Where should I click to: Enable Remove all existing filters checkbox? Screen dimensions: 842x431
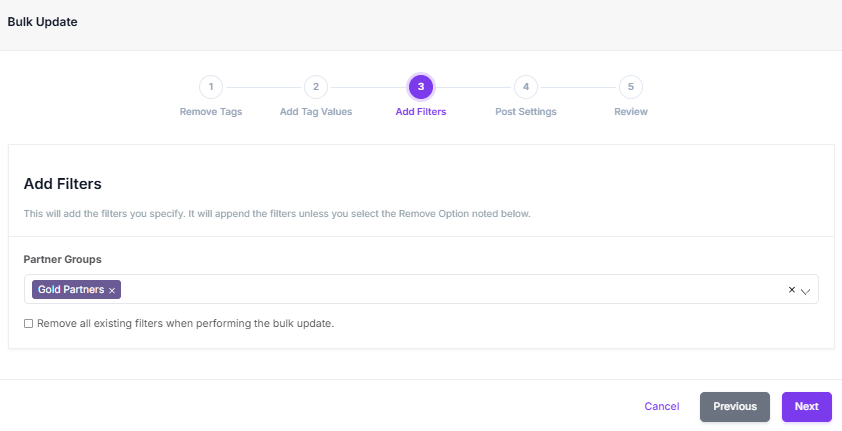(x=28, y=324)
